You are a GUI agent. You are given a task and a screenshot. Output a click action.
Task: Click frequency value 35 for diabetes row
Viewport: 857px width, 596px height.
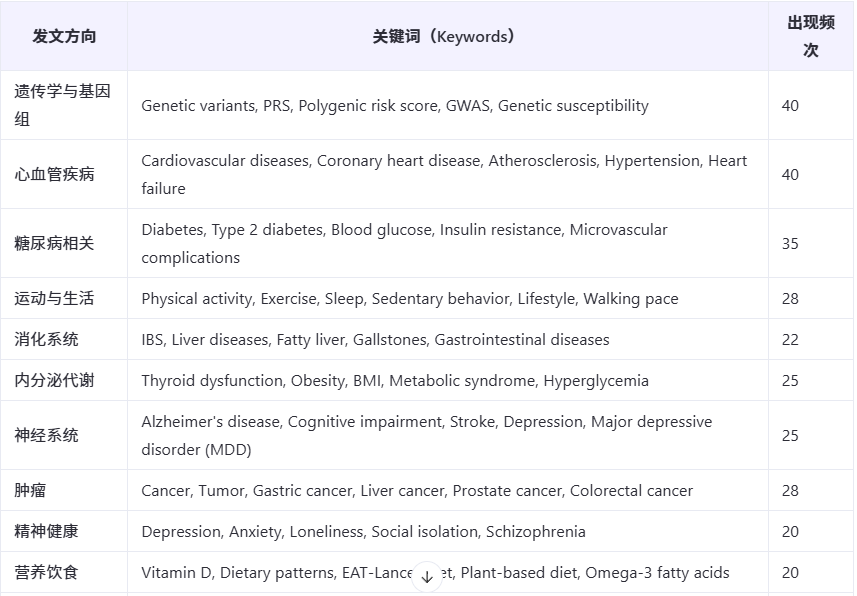[790, 243]
